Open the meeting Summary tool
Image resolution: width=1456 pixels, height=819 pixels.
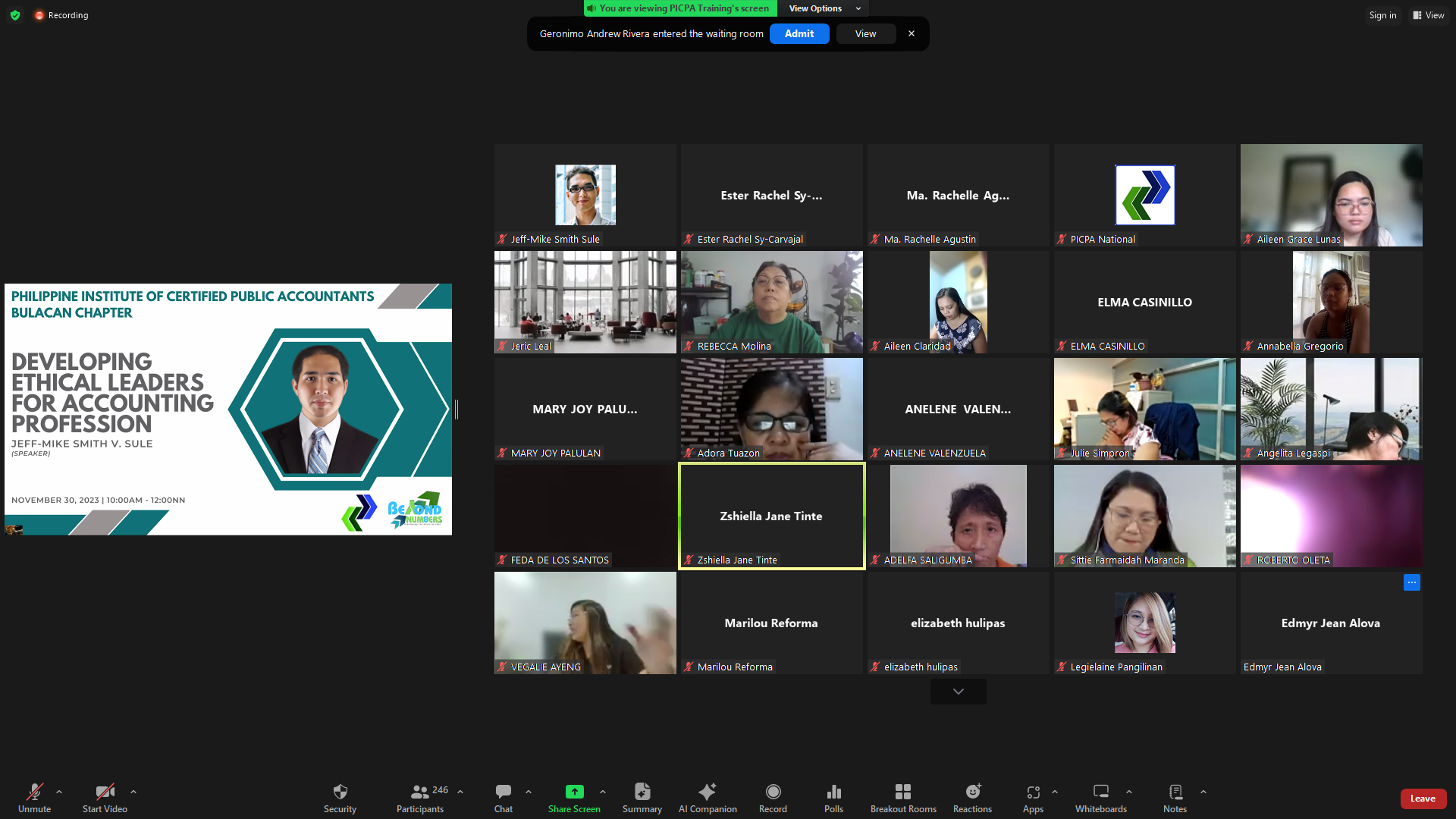(x=642, y=799)
